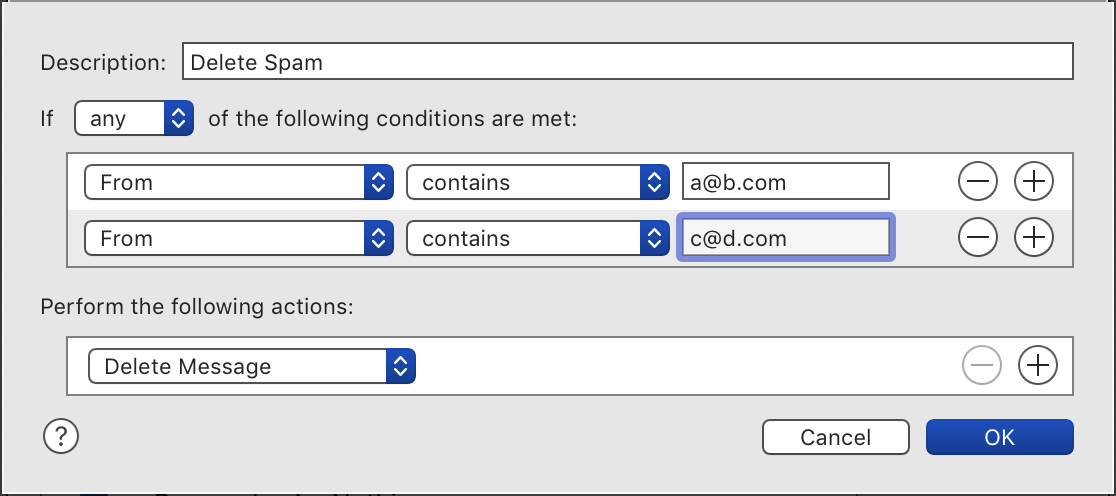Open the 'any' conditions popup menu

(x=134, y=119)
